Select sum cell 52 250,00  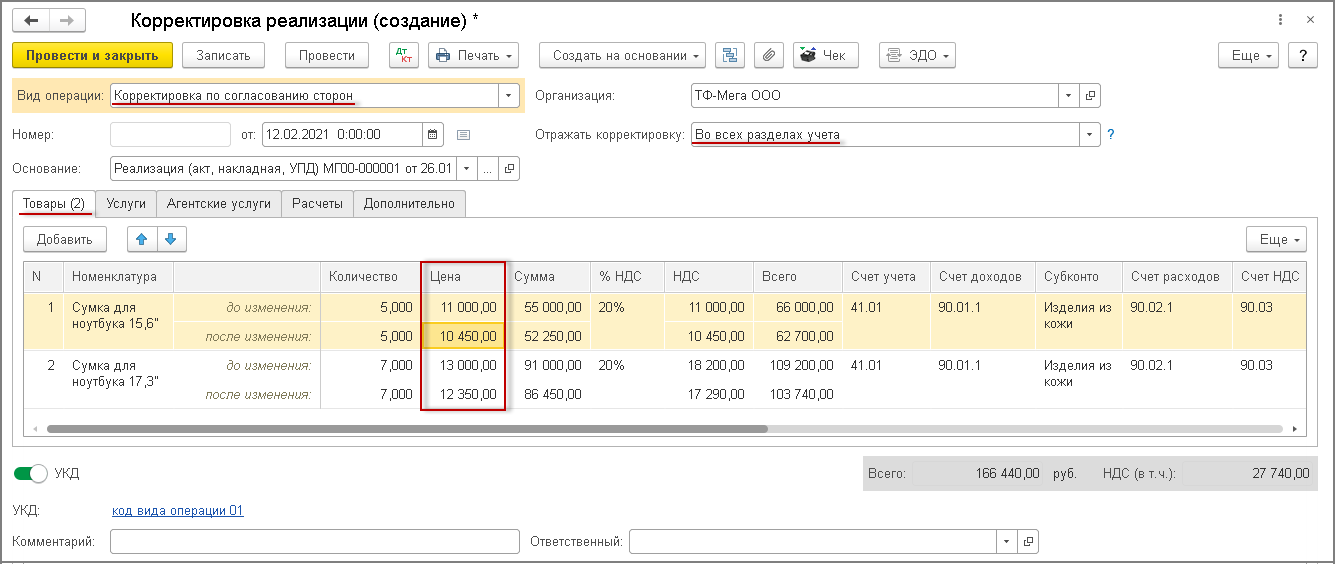coord(548,336)
